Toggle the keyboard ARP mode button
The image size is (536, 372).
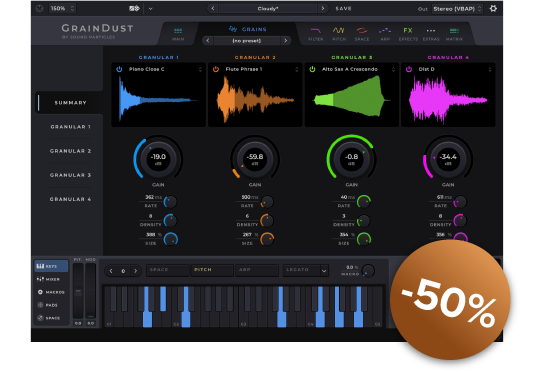[257, 270]
